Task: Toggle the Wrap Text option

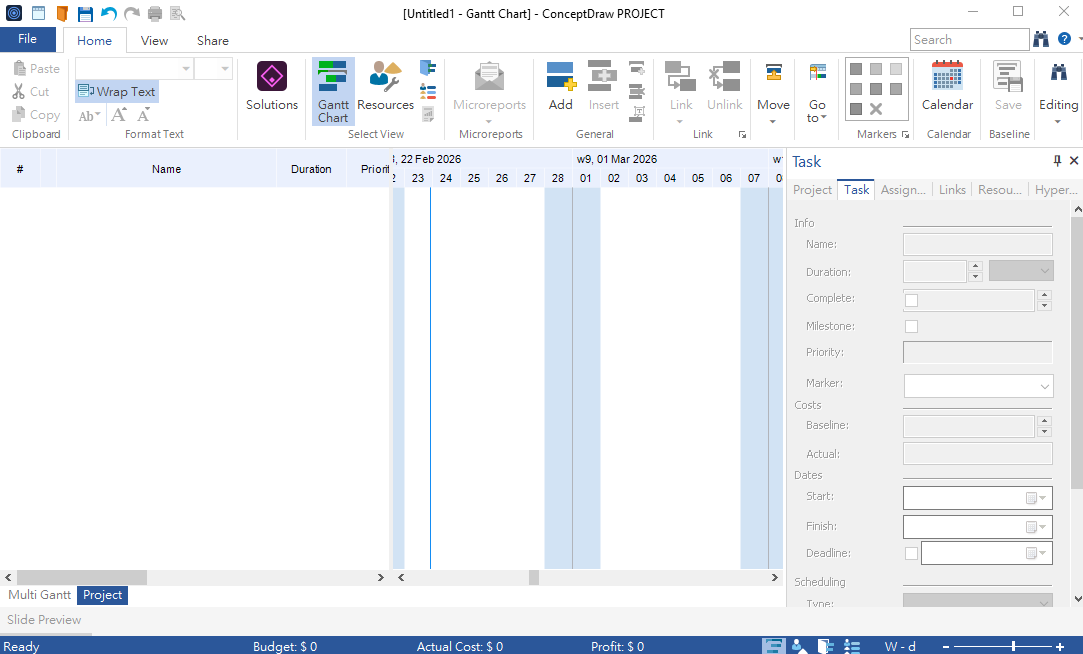Action: point(117,91)
